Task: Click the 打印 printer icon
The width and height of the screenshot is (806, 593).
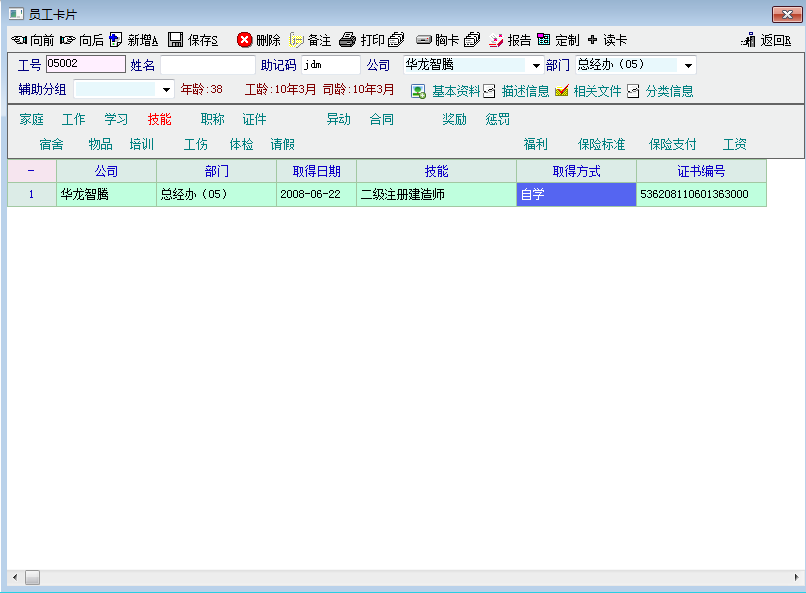Action: pyautogui.click(x=347, y=40)
